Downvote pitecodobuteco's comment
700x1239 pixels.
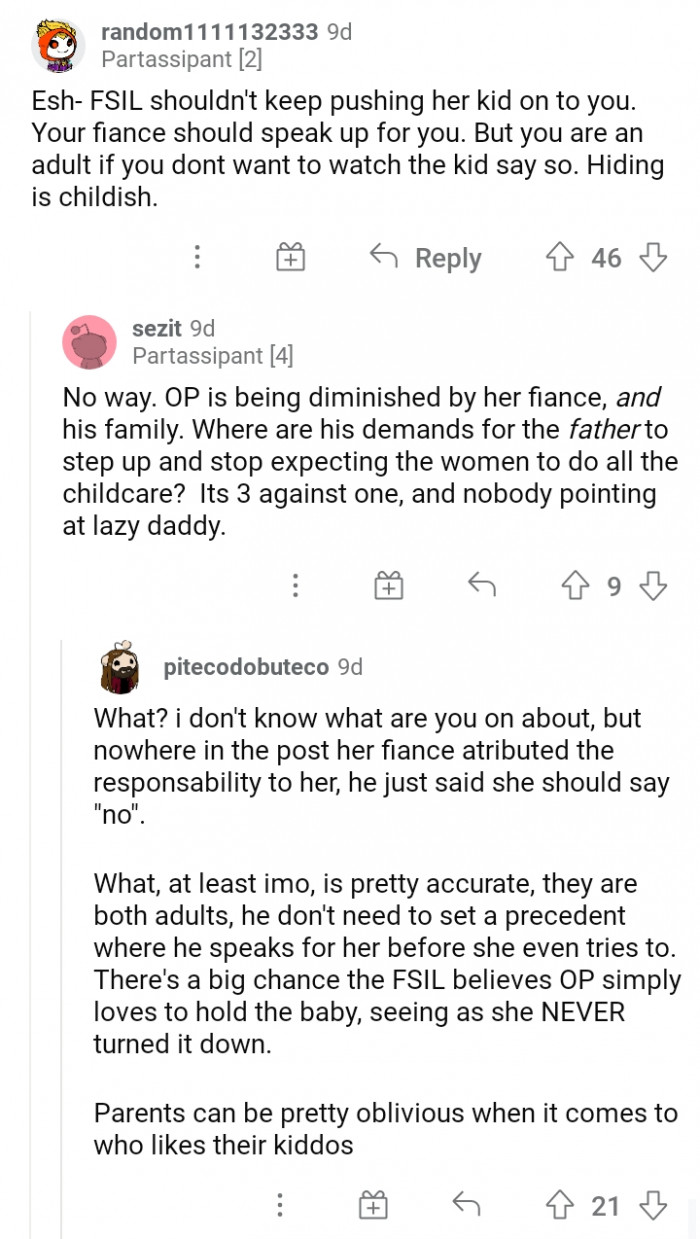pos(653,1206)
